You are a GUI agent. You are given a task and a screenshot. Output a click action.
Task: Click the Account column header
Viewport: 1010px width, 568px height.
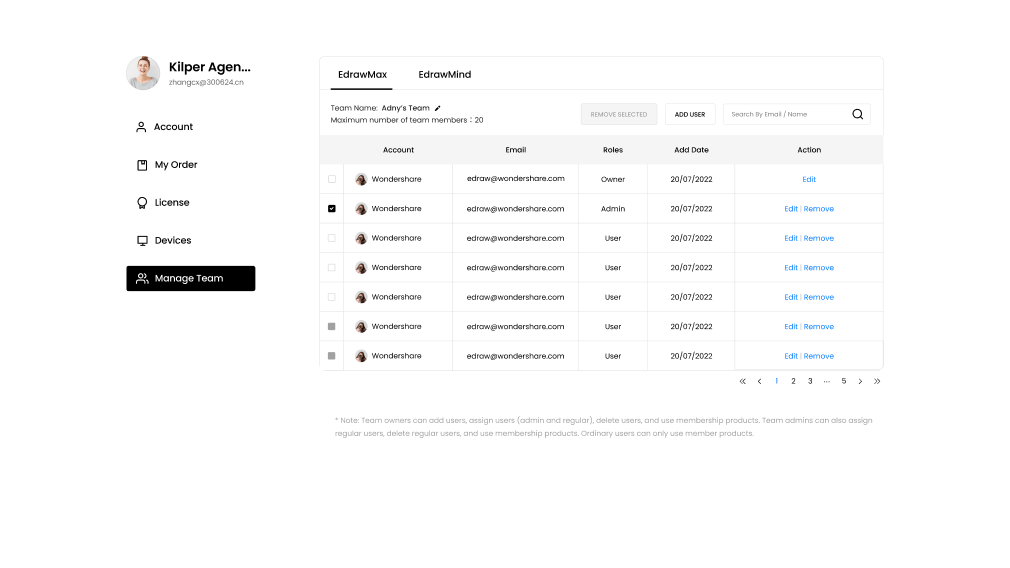pyautogui.click(x=398, y=150)
